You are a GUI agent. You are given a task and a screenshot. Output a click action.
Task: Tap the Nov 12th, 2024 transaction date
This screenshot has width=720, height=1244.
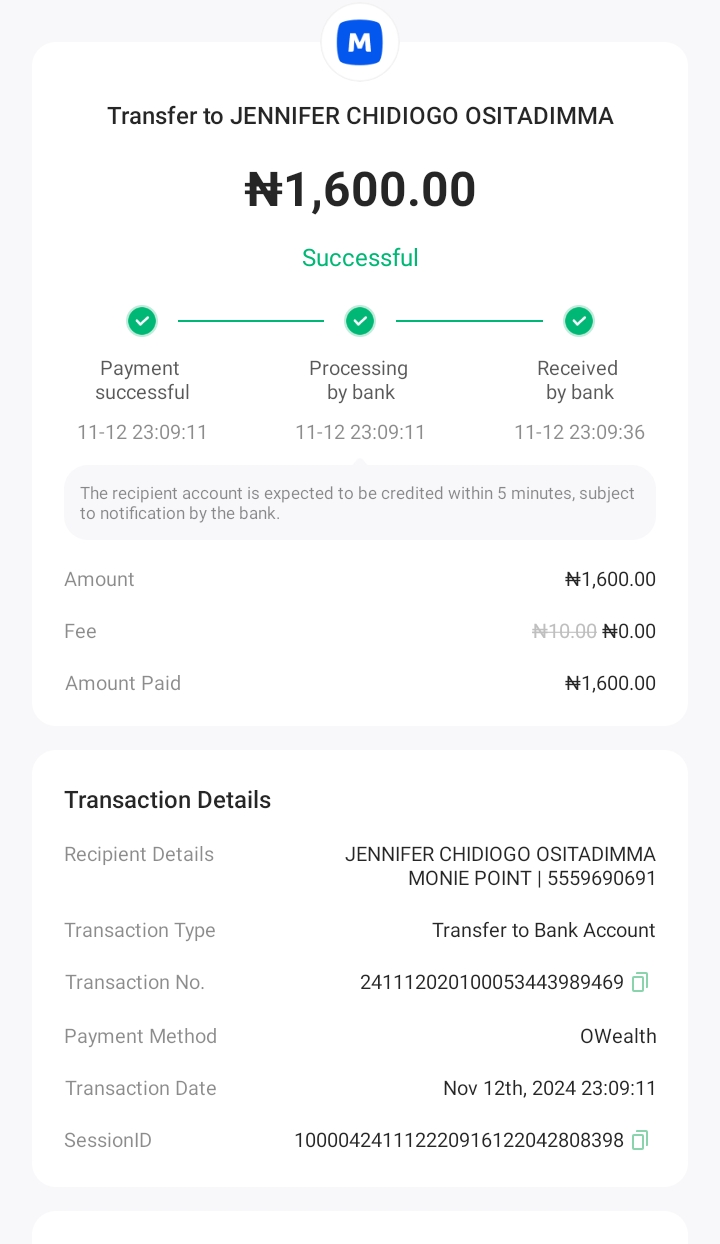[549, 1088]
